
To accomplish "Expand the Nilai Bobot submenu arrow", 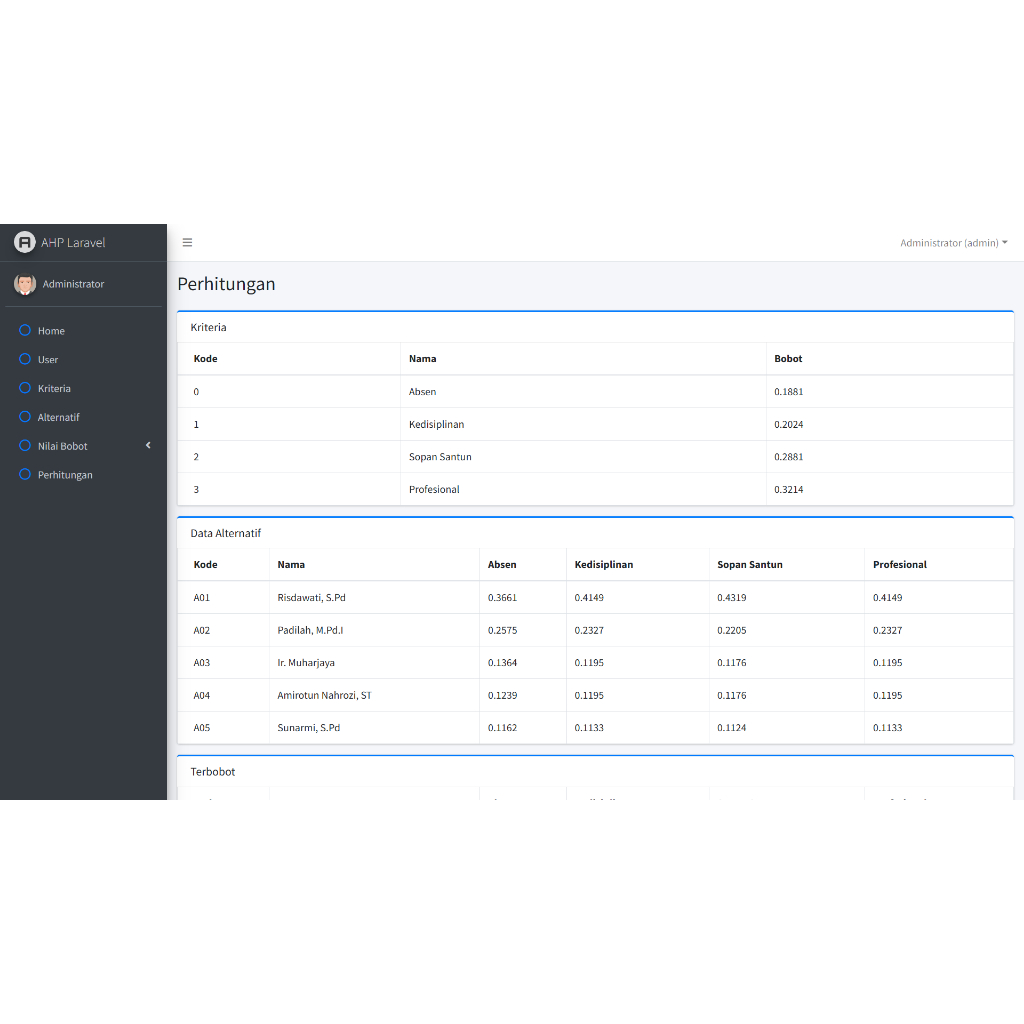I will (x=148, y=445).
